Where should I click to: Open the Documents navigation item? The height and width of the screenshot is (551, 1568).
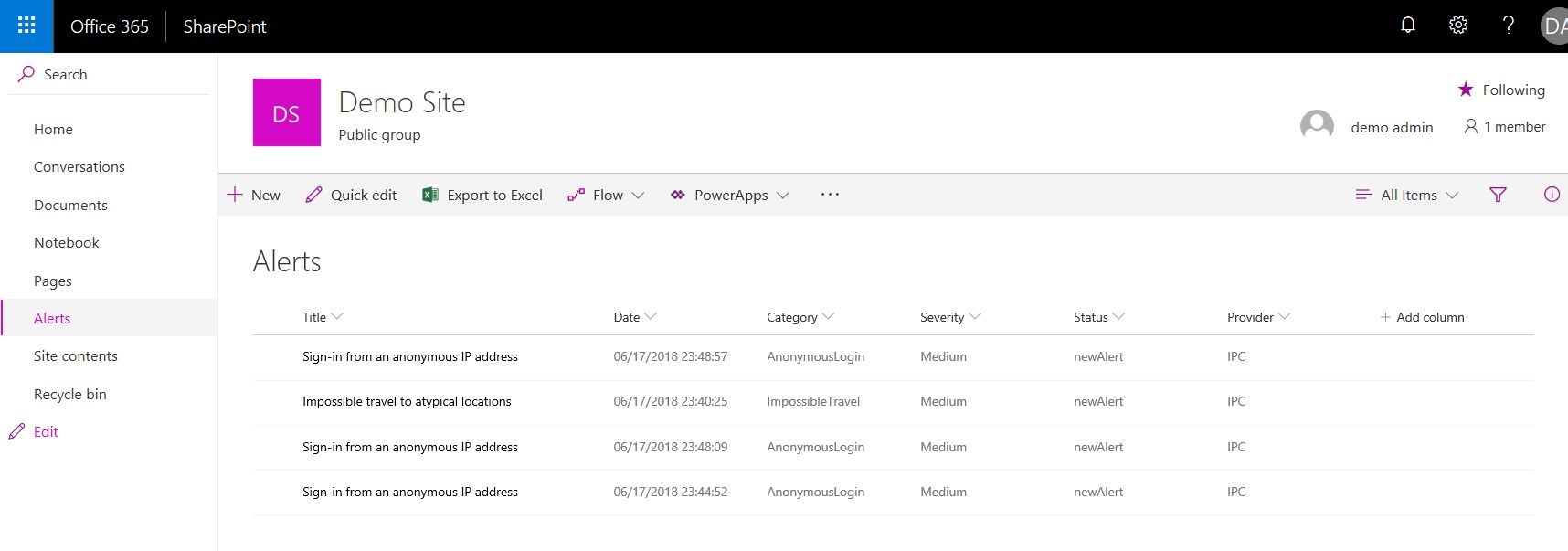click(70, 205)
